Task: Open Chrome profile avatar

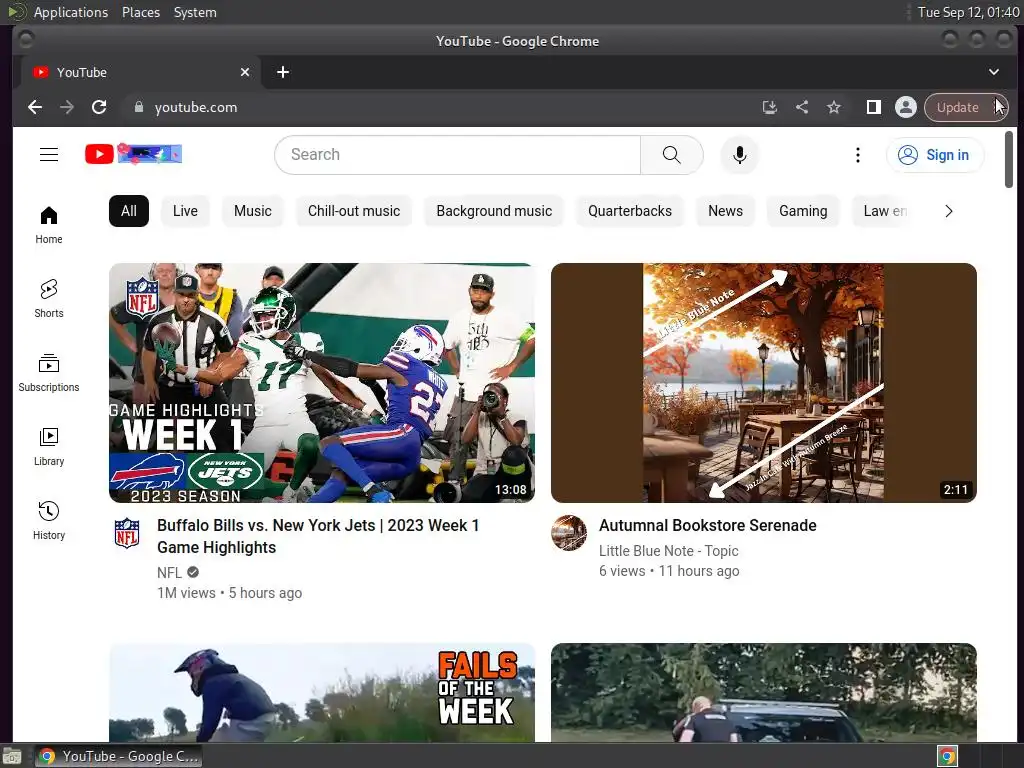Action: 905,107
